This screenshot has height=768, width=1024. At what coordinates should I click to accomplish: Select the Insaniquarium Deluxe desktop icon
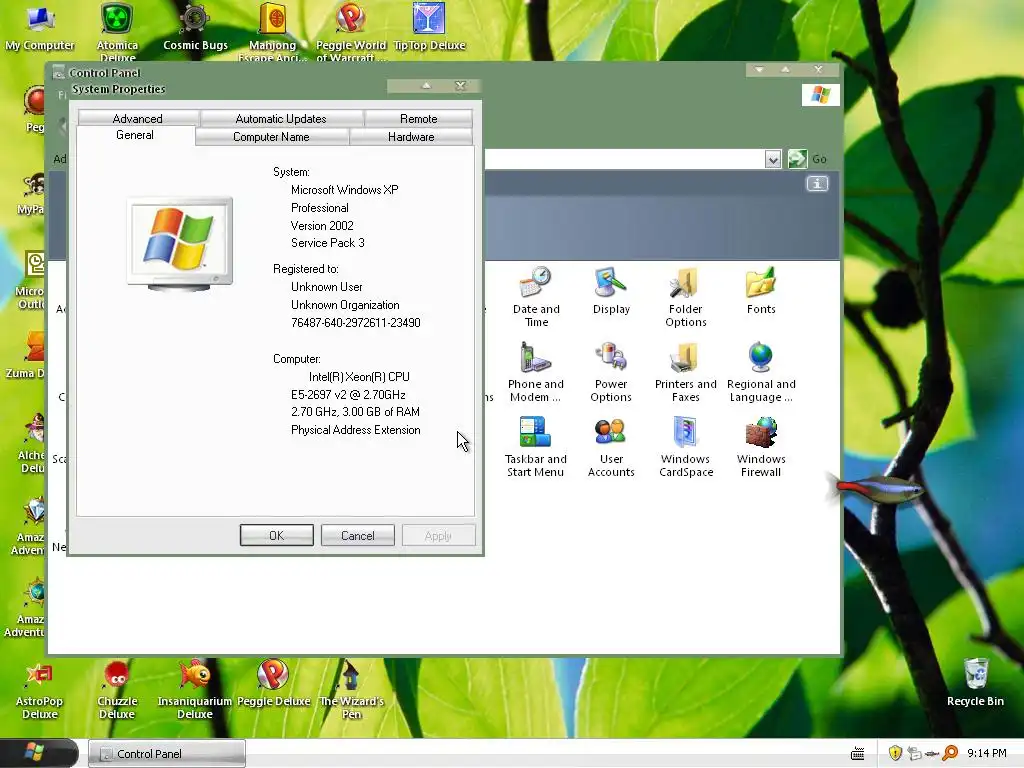195,691
